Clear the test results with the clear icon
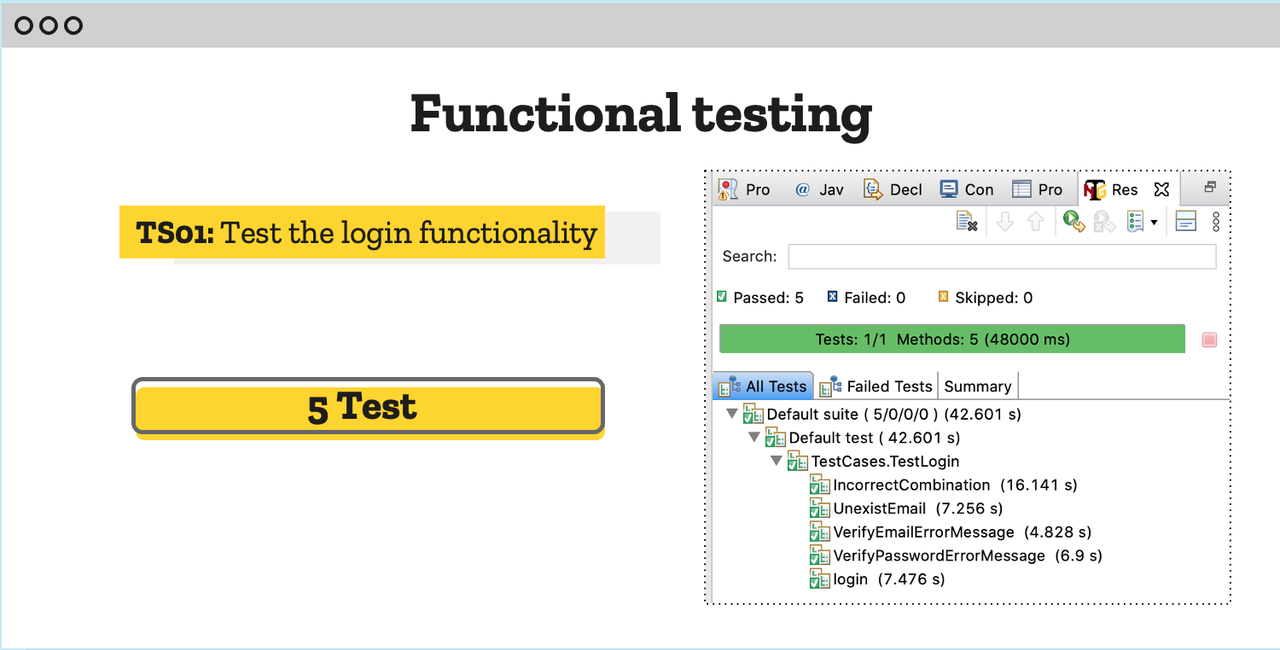 [x=967, y=222]
